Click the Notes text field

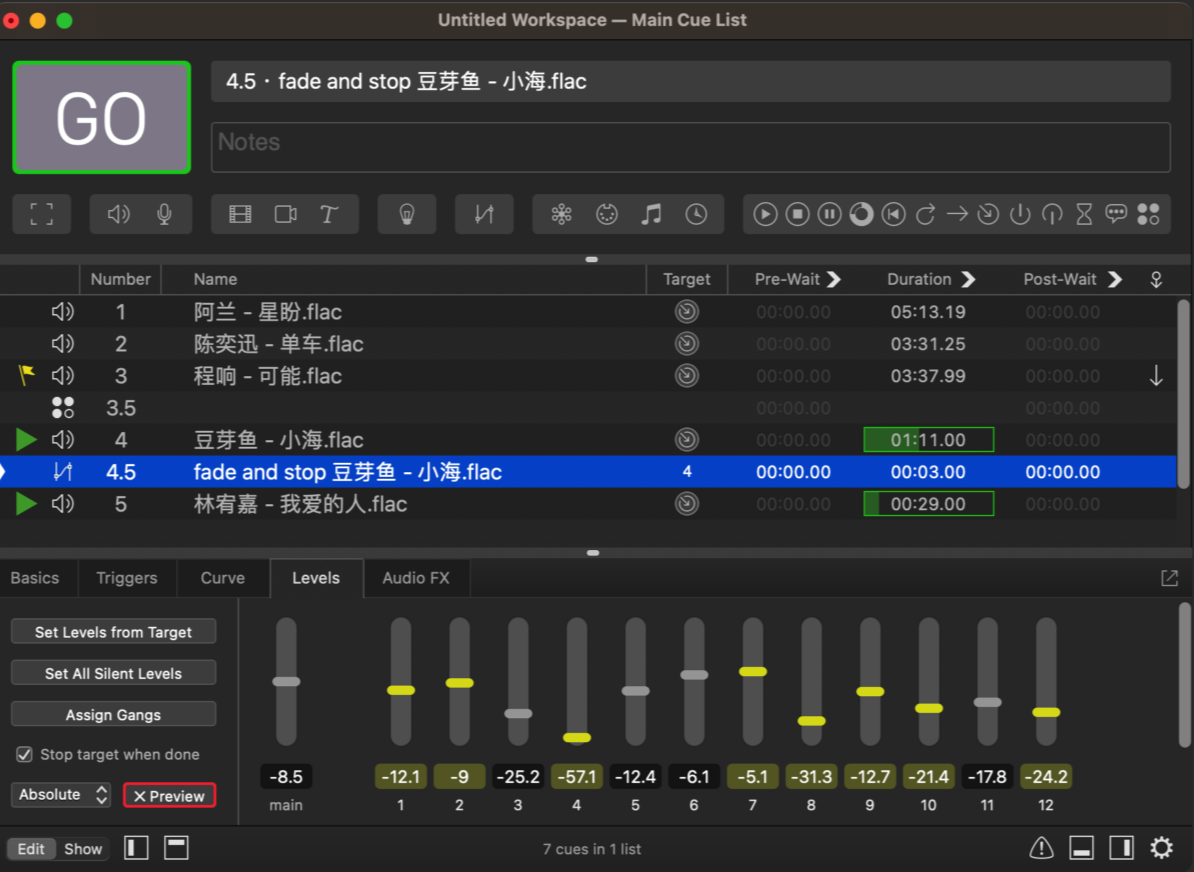[x=691, y=147]
